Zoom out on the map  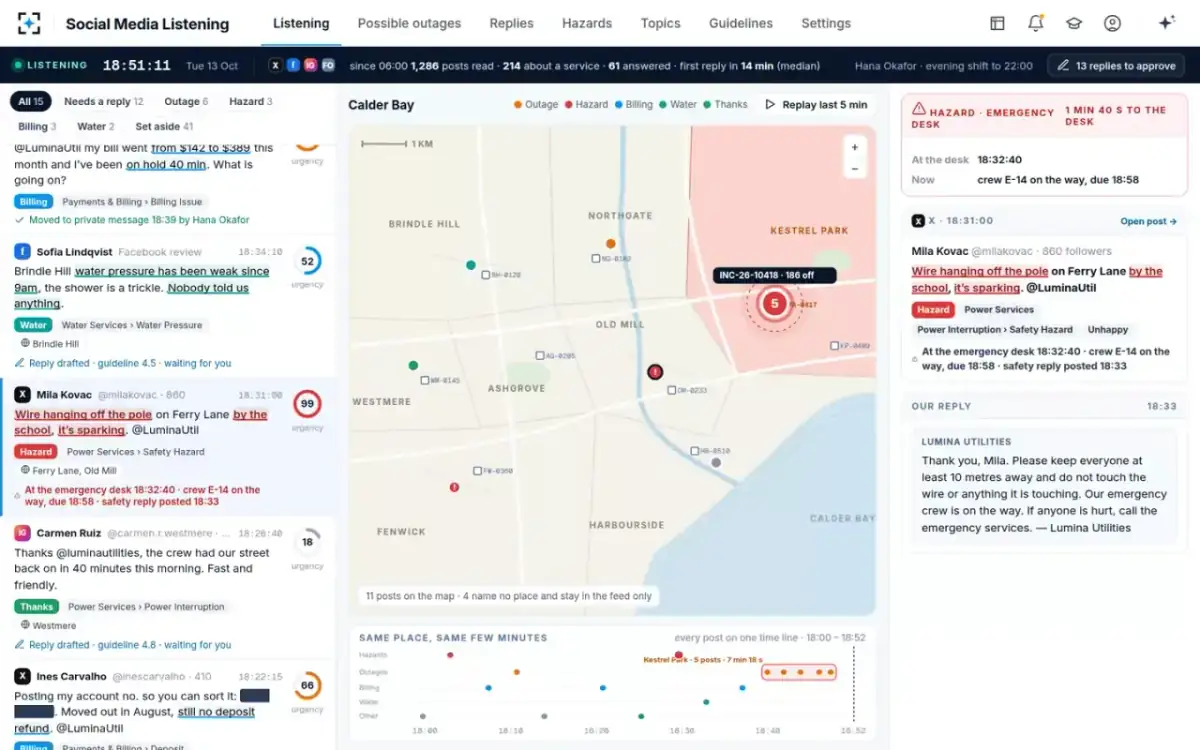point(854,169)
